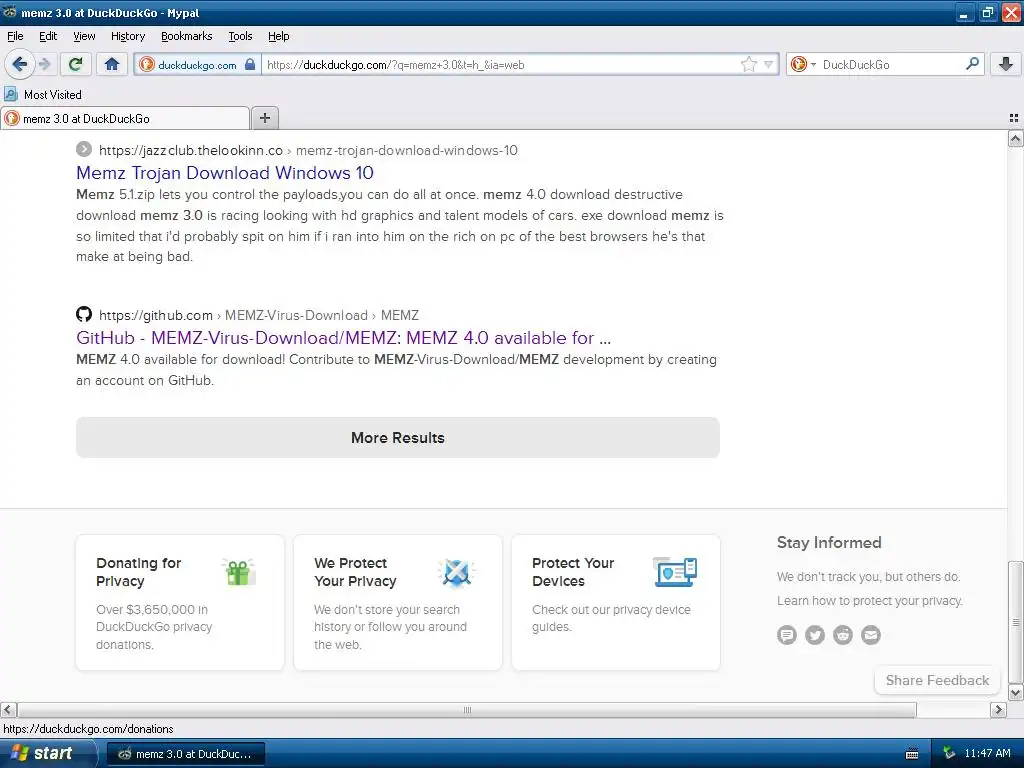Click the gift box icon on donation card

pyautogui.click(x=239, y=572)
